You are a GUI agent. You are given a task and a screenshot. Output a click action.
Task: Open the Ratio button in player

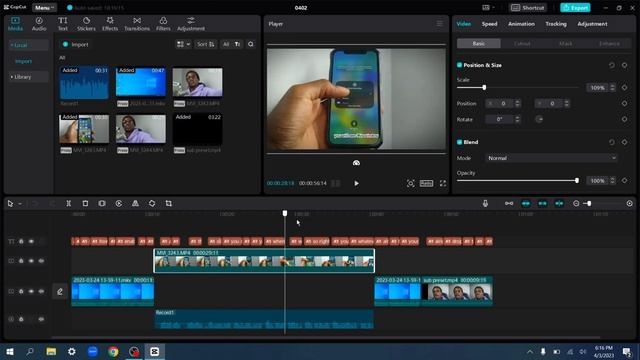pyautogui.click(x=426, y=183)
